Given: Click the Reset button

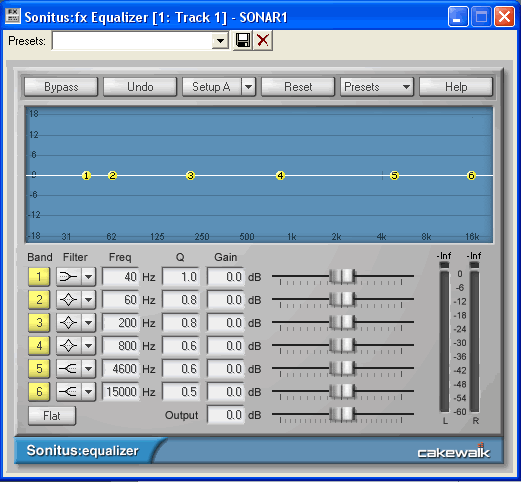Looking at the screenshot, I should point(298,87).
